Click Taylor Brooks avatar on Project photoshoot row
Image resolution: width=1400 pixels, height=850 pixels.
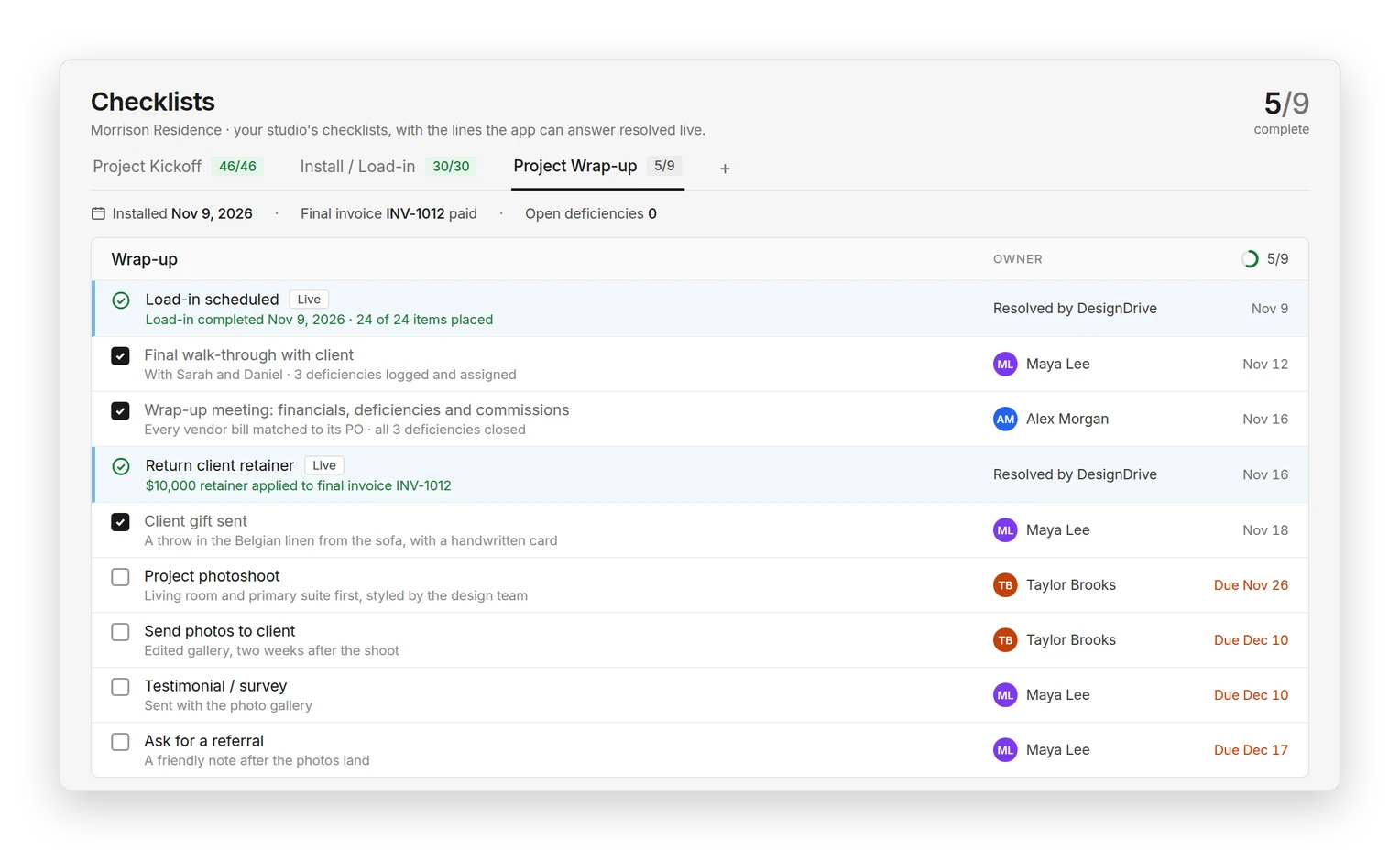click(1005, 585)
